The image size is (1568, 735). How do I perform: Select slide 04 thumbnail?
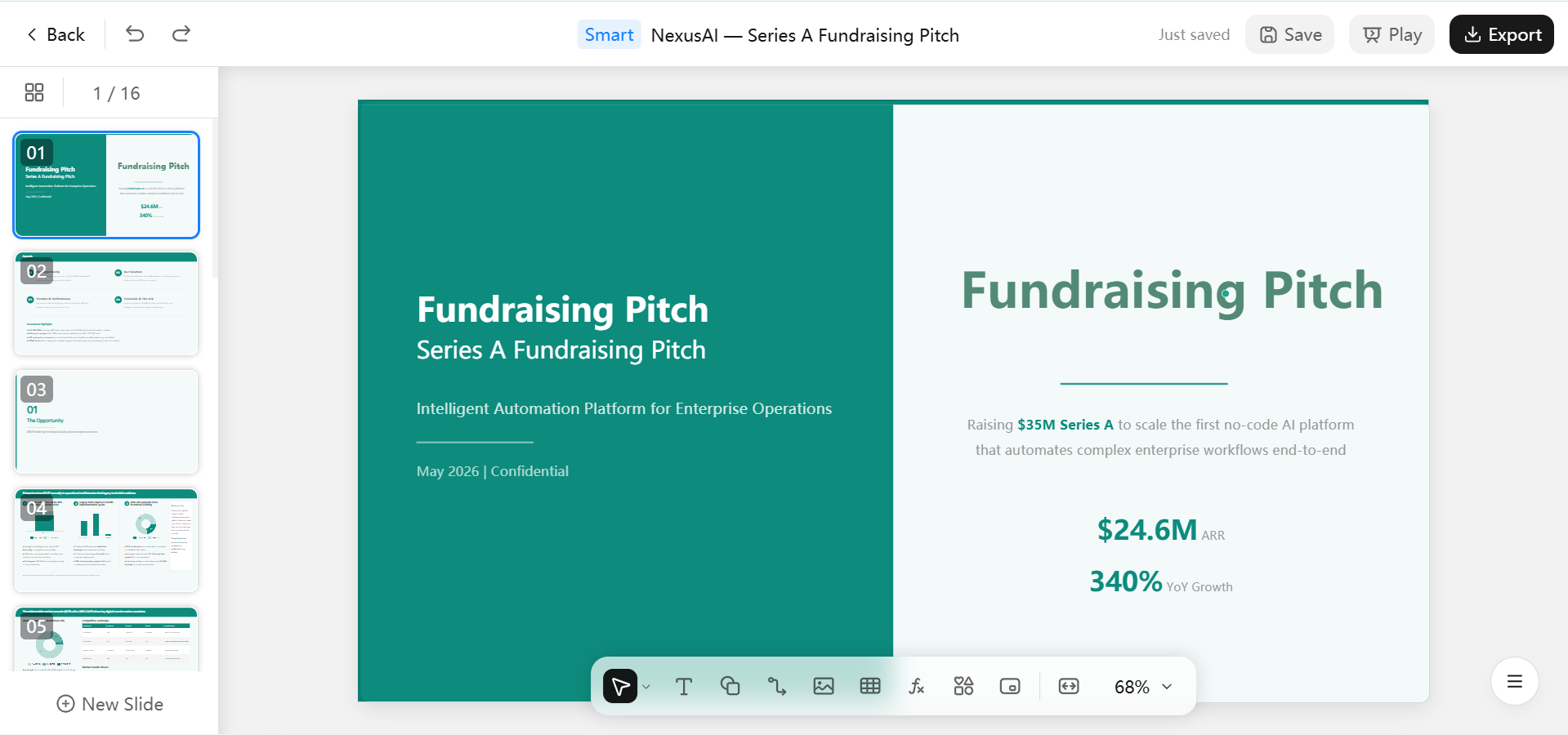pyautogui.click(x=106, y=541)
